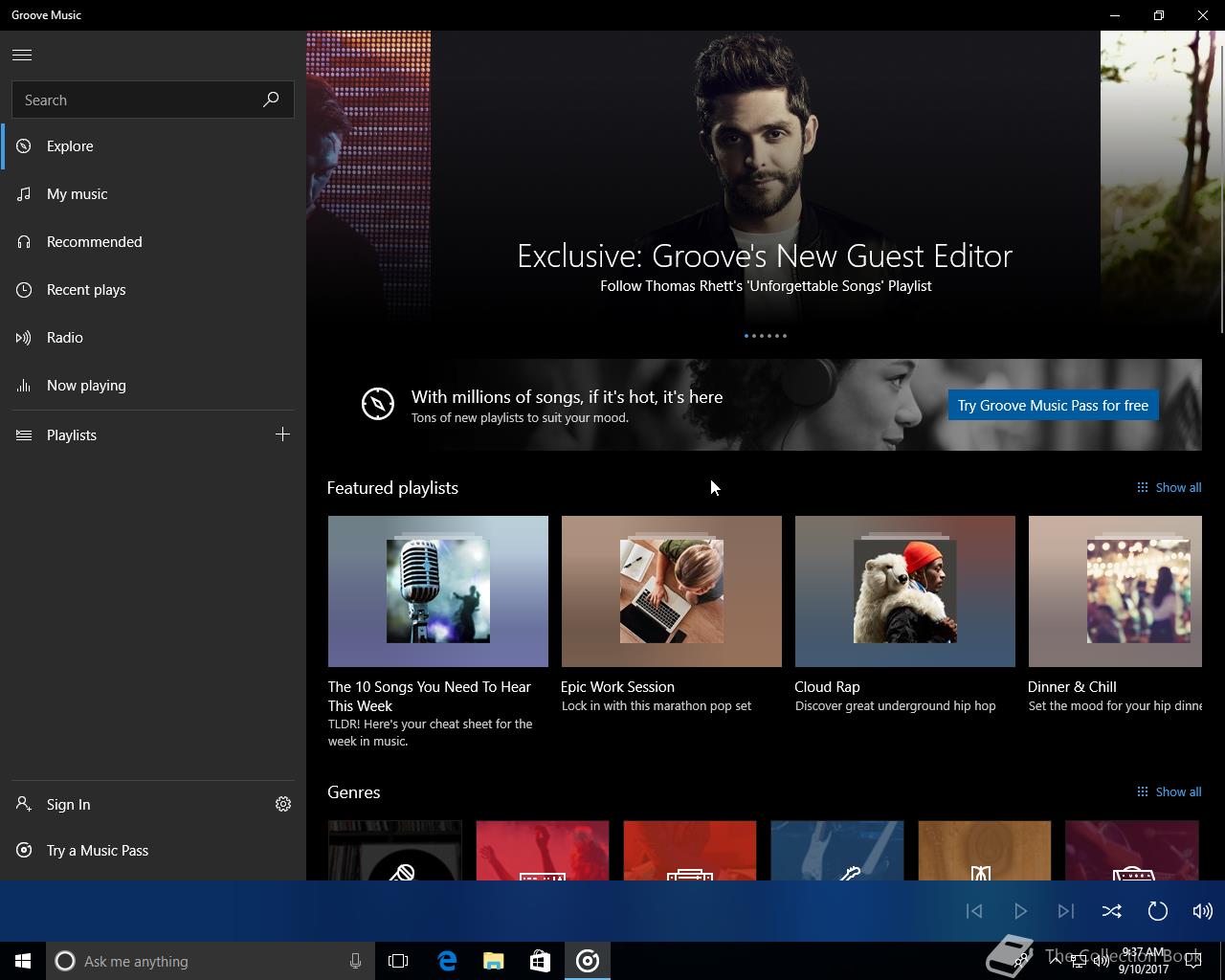The width and height of the screenshot is (1225, 980).
Task: Open the Recommended page
Action: click(153, 242)
